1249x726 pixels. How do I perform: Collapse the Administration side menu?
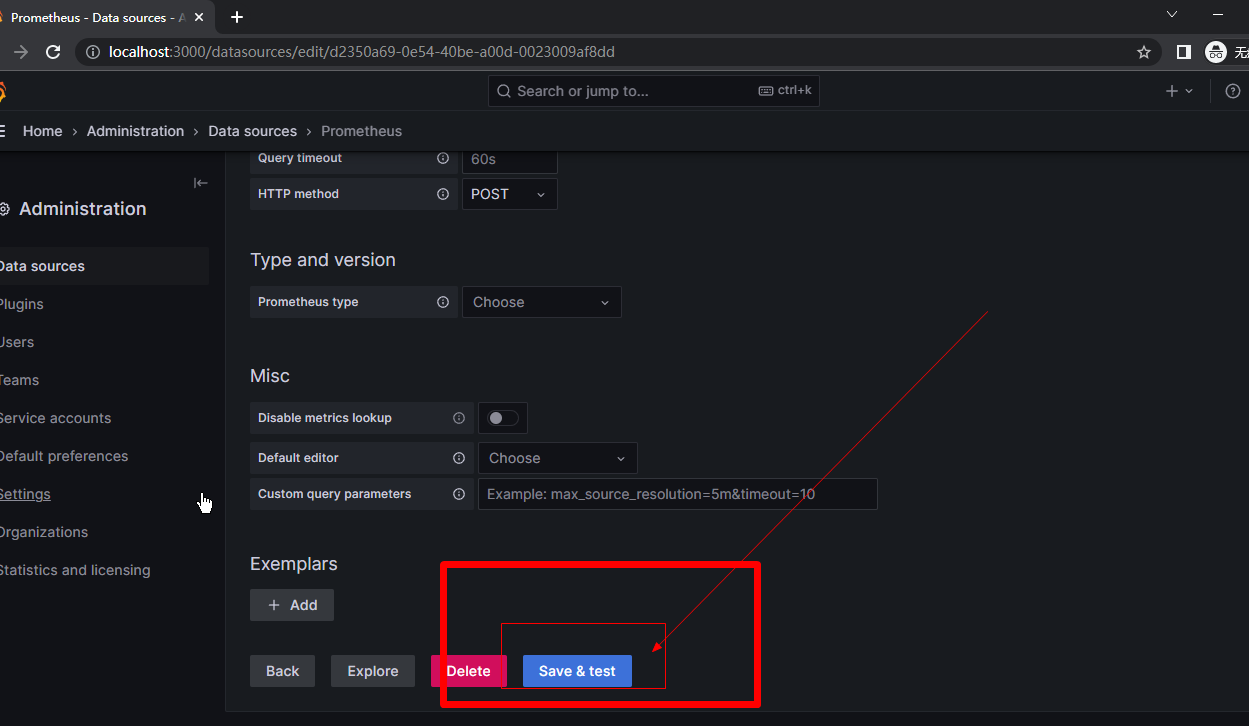point(201,182)
